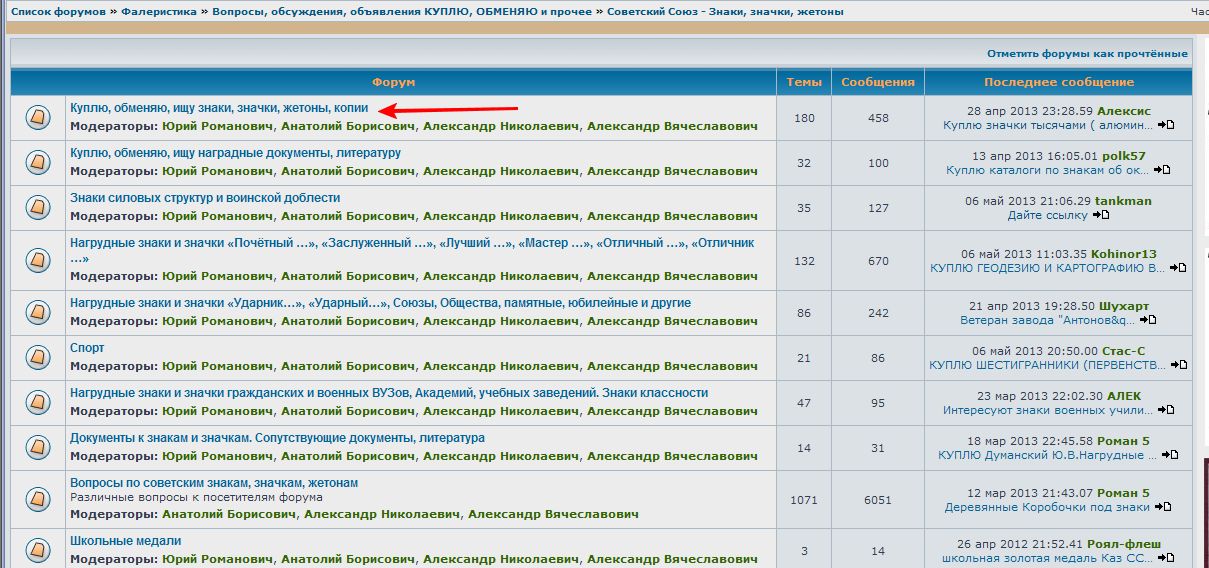This screenshot has width=1209, height=568.
Task: Jump to last post icon by «КУПЛЮ ШЕСТИГРАННИКИ»
Action: tap(1179, 365)
